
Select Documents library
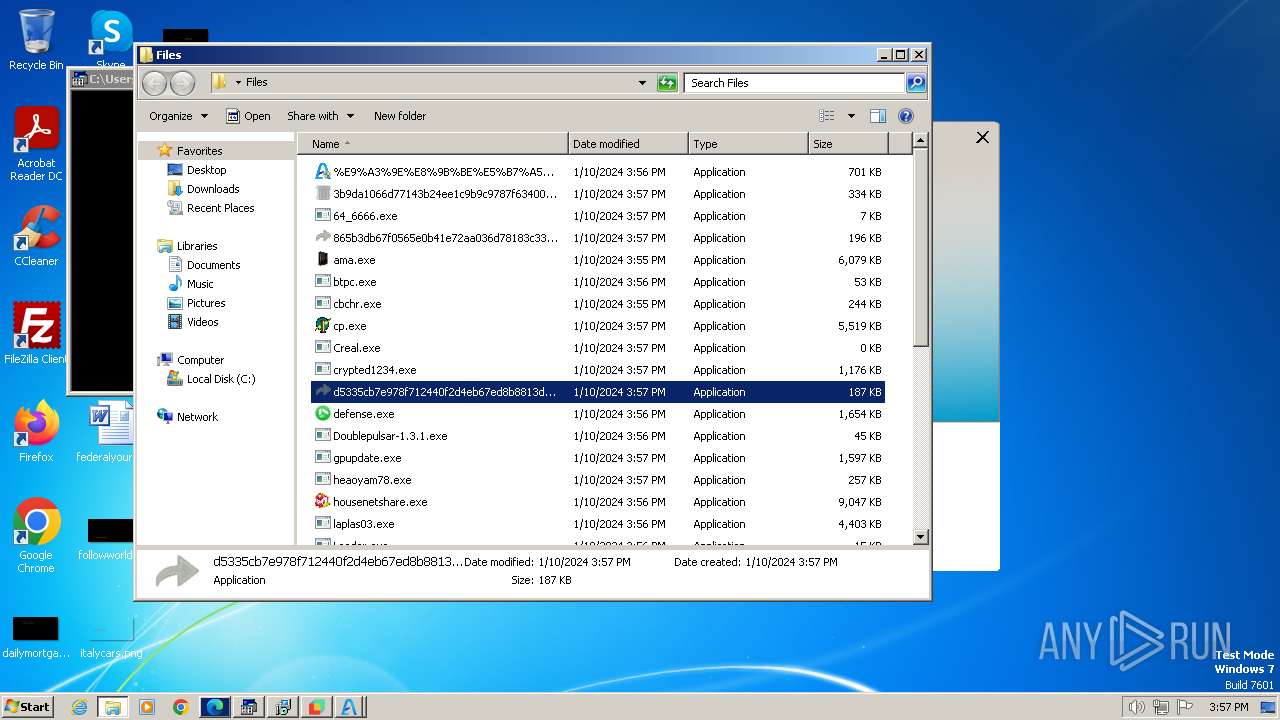[x=213, y=265]
